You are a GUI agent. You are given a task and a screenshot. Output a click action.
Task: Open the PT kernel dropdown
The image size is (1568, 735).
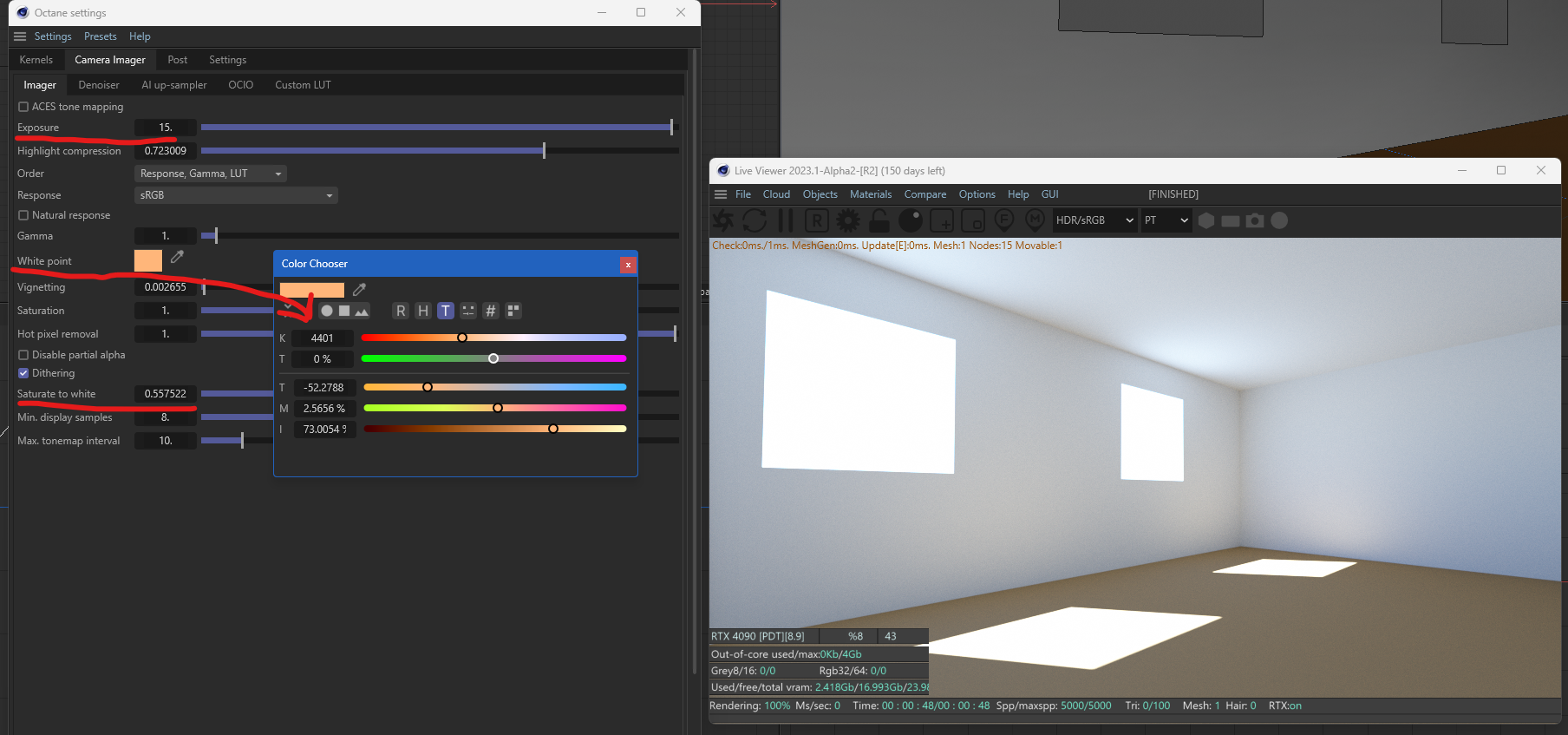click(1166, 220)
